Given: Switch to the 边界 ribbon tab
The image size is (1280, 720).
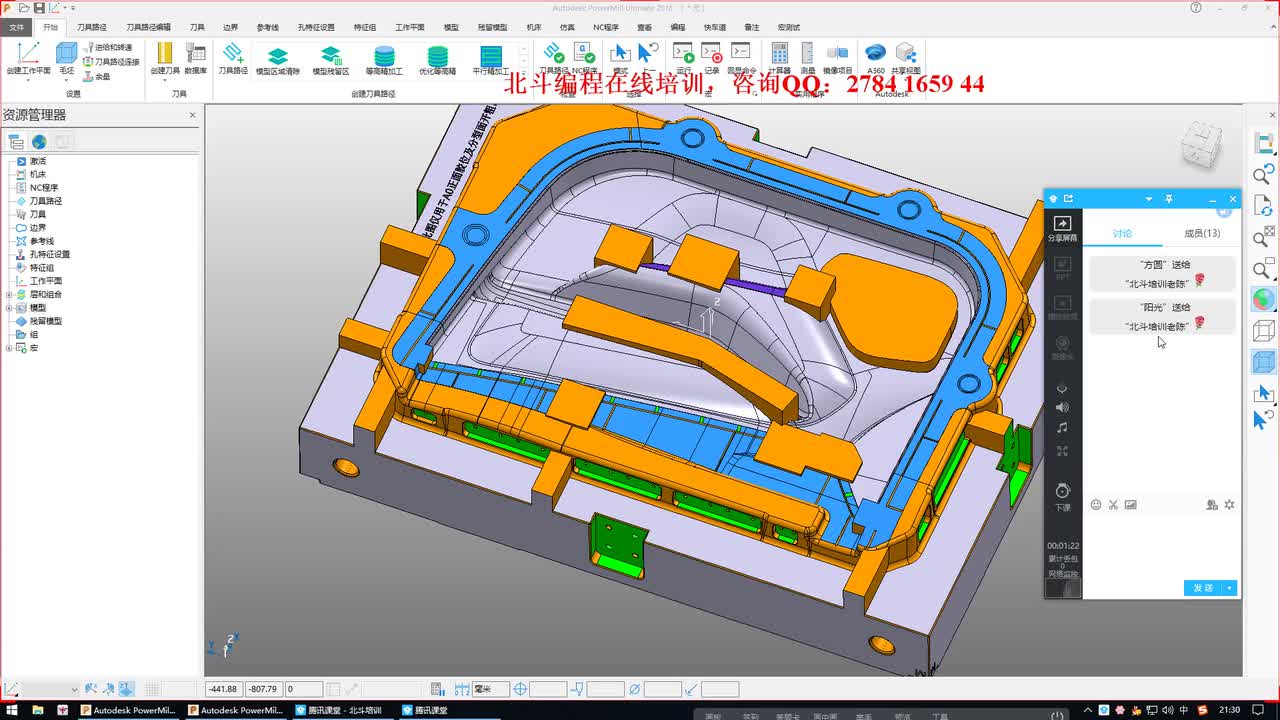Looking at the screenshot, I should click(231, 27).
